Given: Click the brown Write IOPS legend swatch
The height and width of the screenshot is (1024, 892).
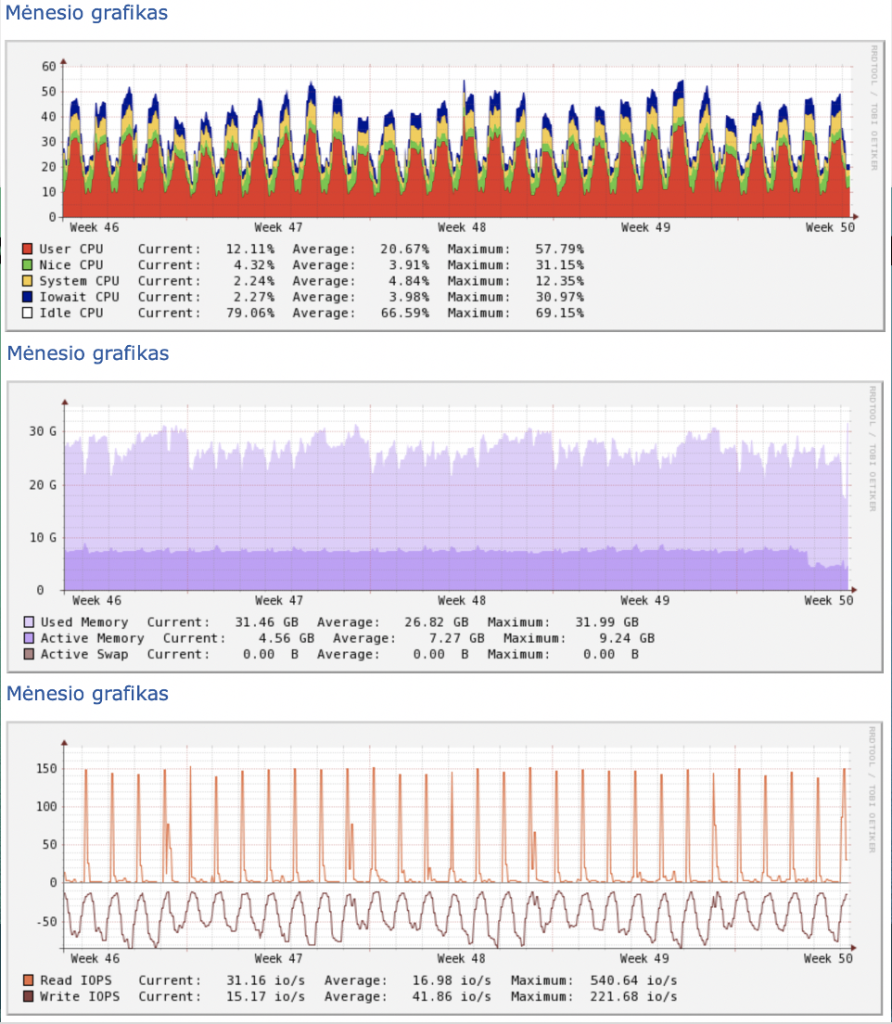Looking at the screenshot, I should click(28, 996).
